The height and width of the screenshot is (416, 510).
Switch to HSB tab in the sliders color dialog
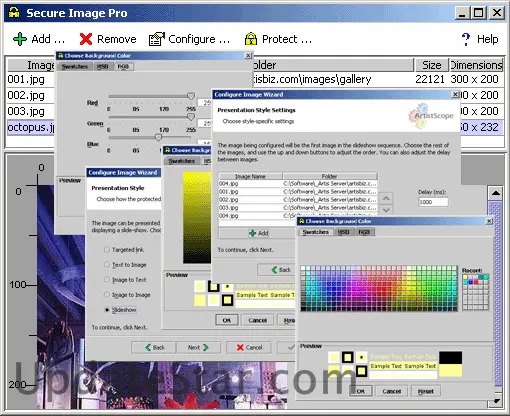pos(103,66)
